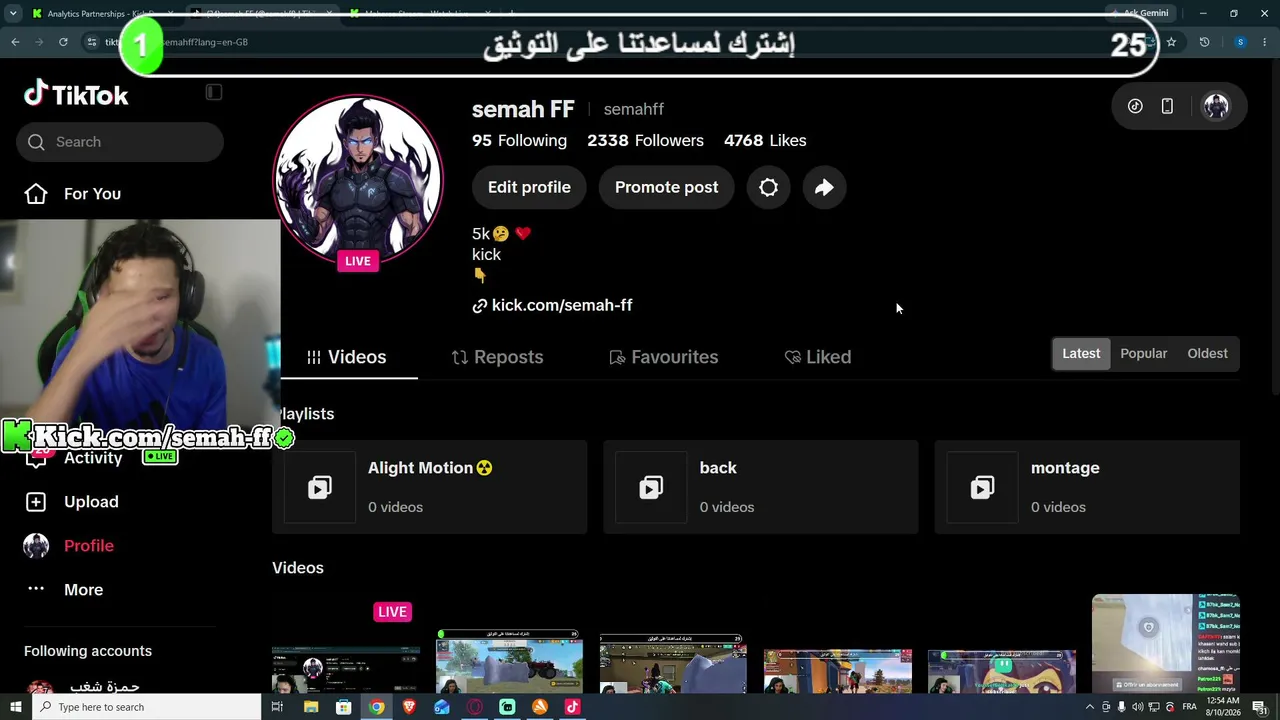Viewport: 1280px width, 720px height.
Task: Click Ask Gemini button
Action: tap(1139, 13)
